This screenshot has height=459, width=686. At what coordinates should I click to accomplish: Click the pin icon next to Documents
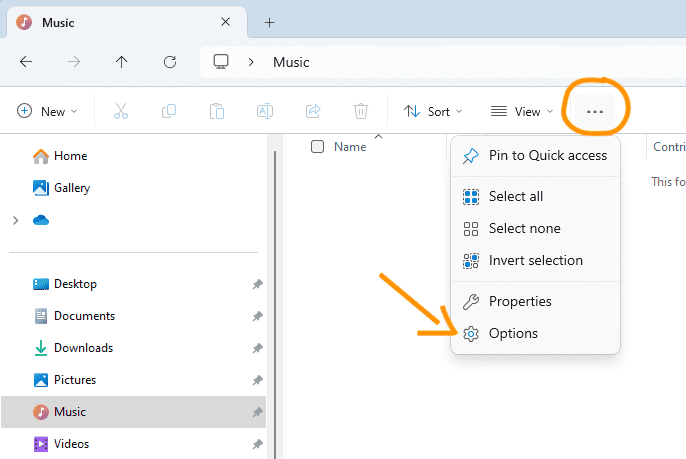pos(257,316)
